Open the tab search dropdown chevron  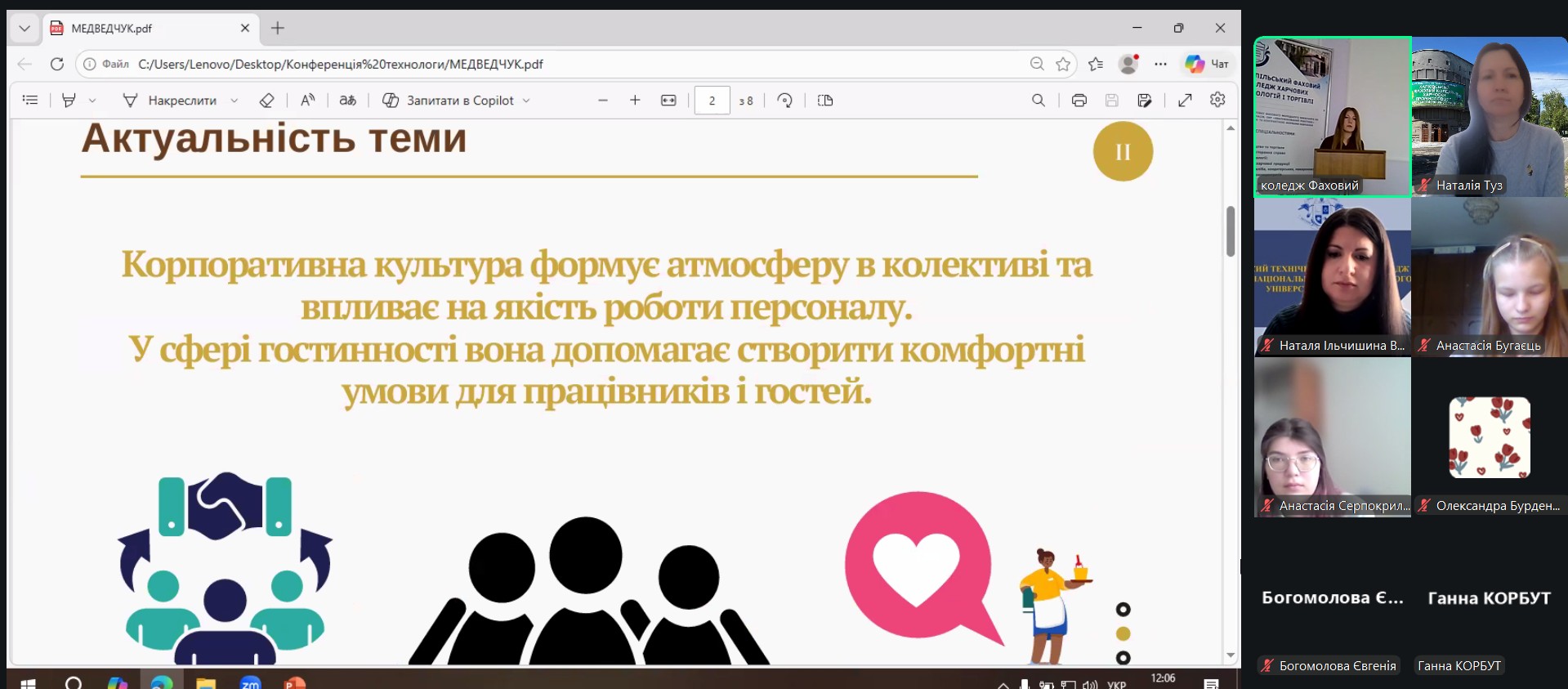pos(25,28)
